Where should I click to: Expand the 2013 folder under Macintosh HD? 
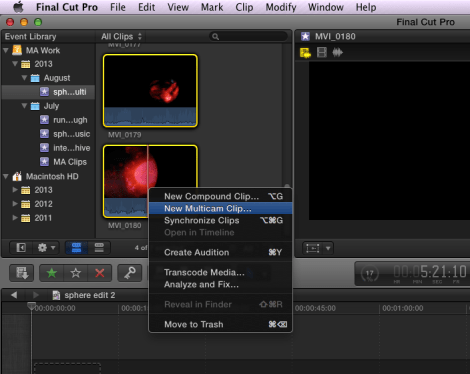tap(15, 190)
